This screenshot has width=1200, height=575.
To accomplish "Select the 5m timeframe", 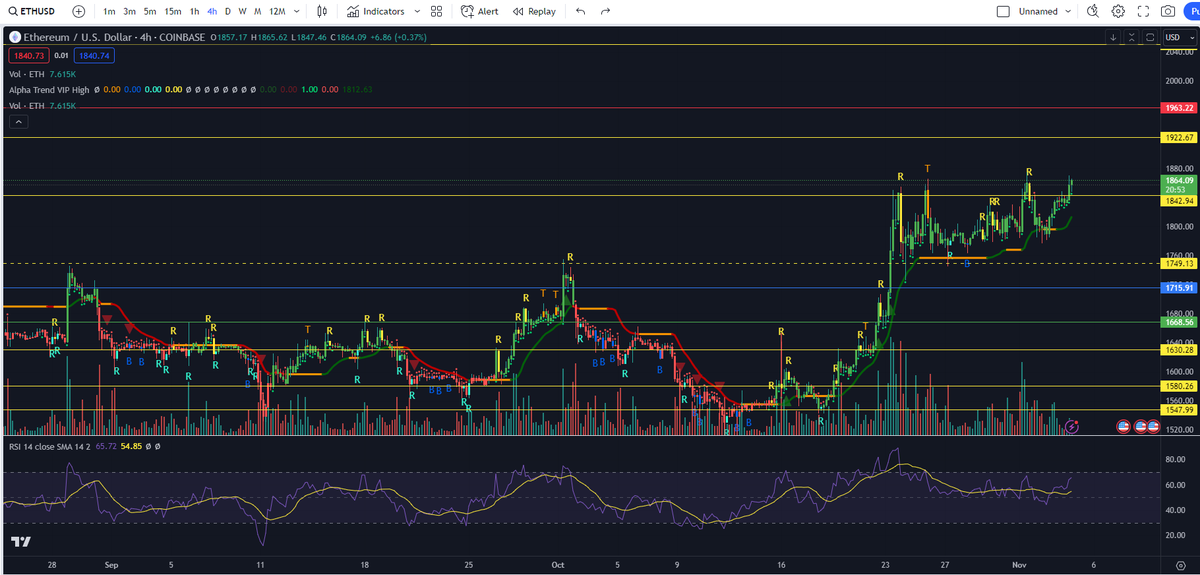I will click(150, 11).
